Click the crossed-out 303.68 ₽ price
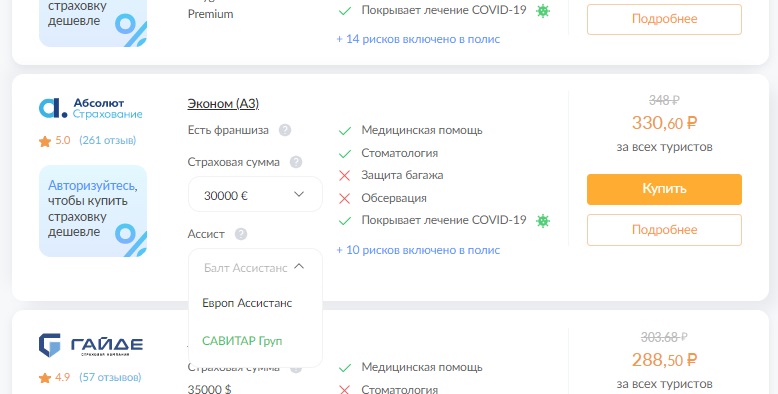Viewport: 778px width, 394px height. click(x=664, y=337)
